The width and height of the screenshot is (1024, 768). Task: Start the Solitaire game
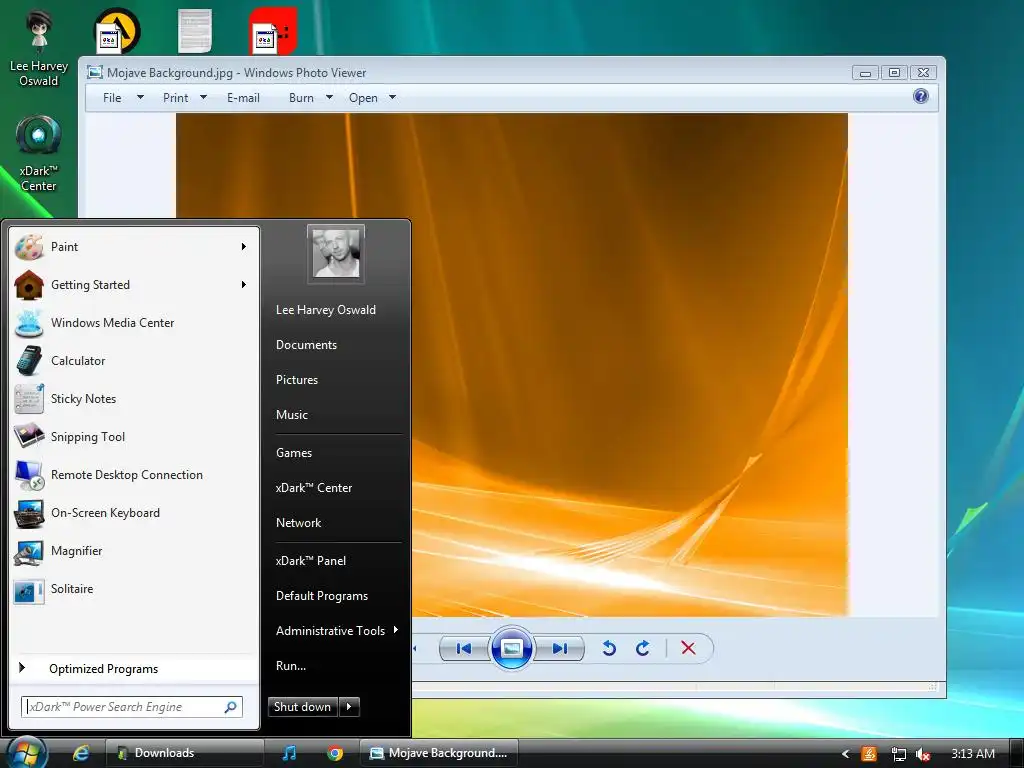[133, 588]
